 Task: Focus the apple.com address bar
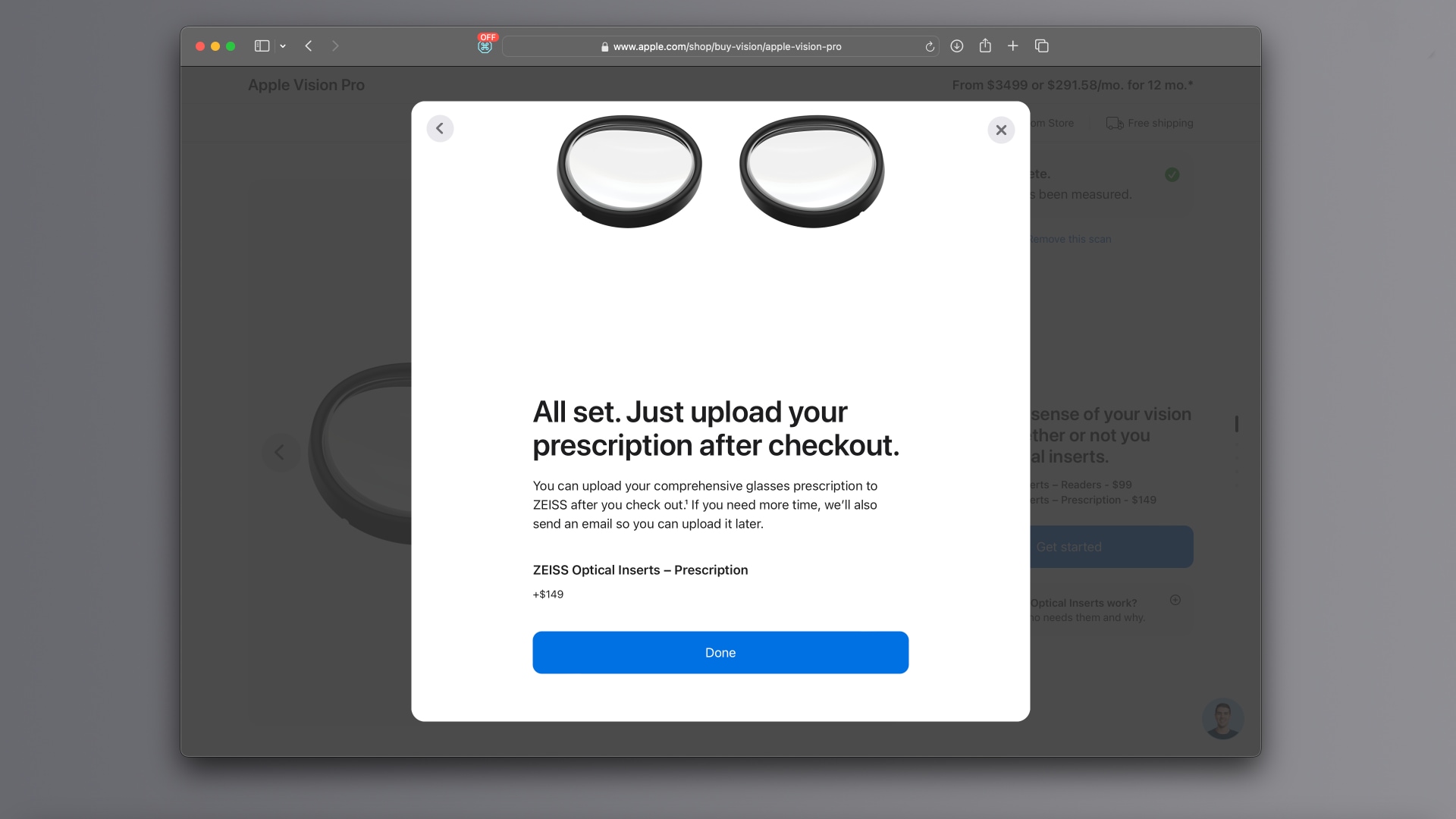point(720,46)
